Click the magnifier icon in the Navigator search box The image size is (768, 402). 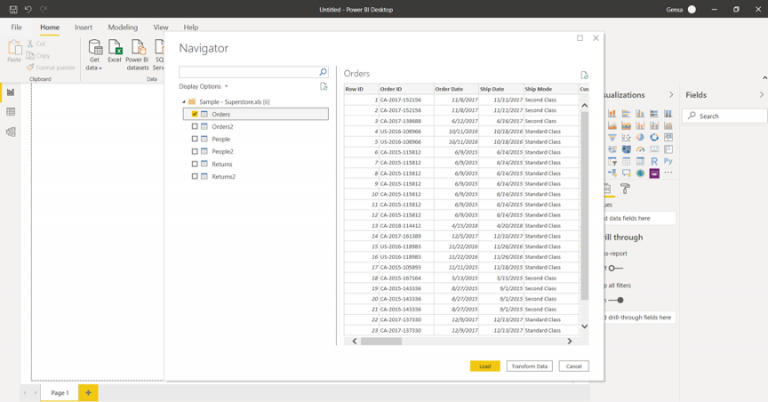click(x=323, y=72)
